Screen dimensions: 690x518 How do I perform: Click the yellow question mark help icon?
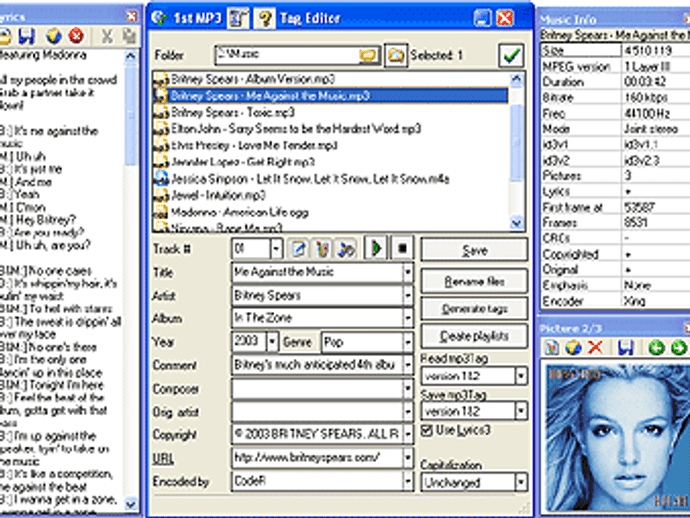coord(264,18)
